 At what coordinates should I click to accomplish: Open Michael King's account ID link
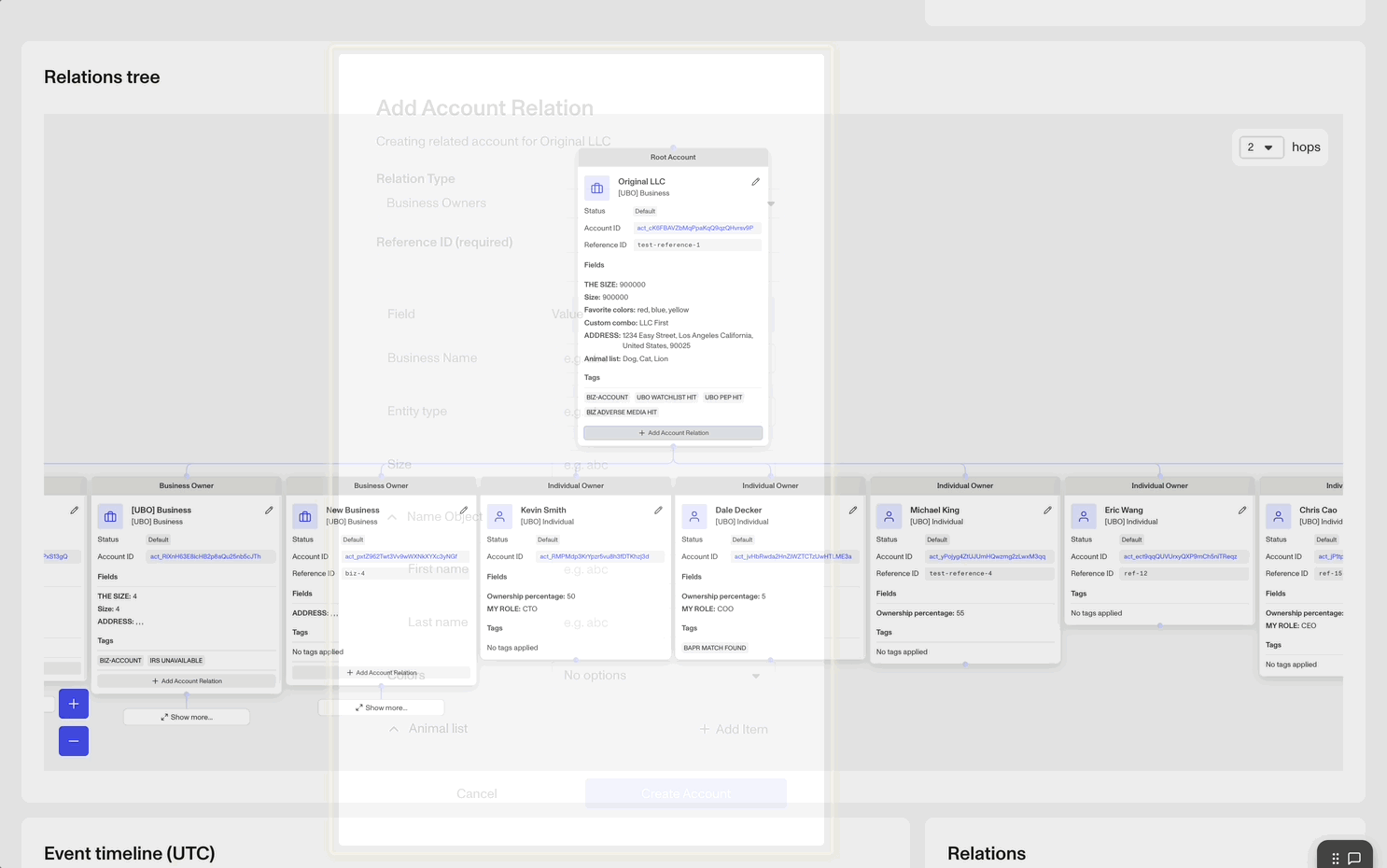(988, 556)
